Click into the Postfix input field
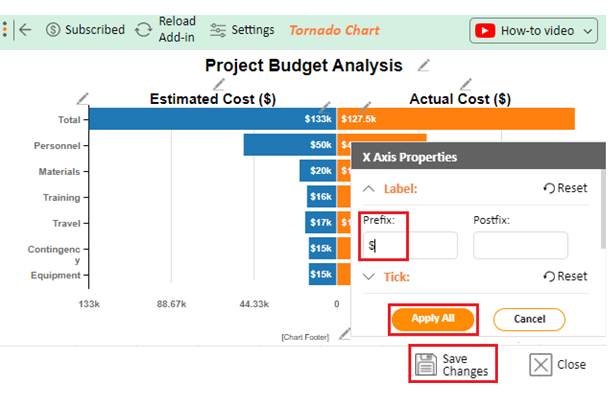The image size is (611, 397). (520, 245)
